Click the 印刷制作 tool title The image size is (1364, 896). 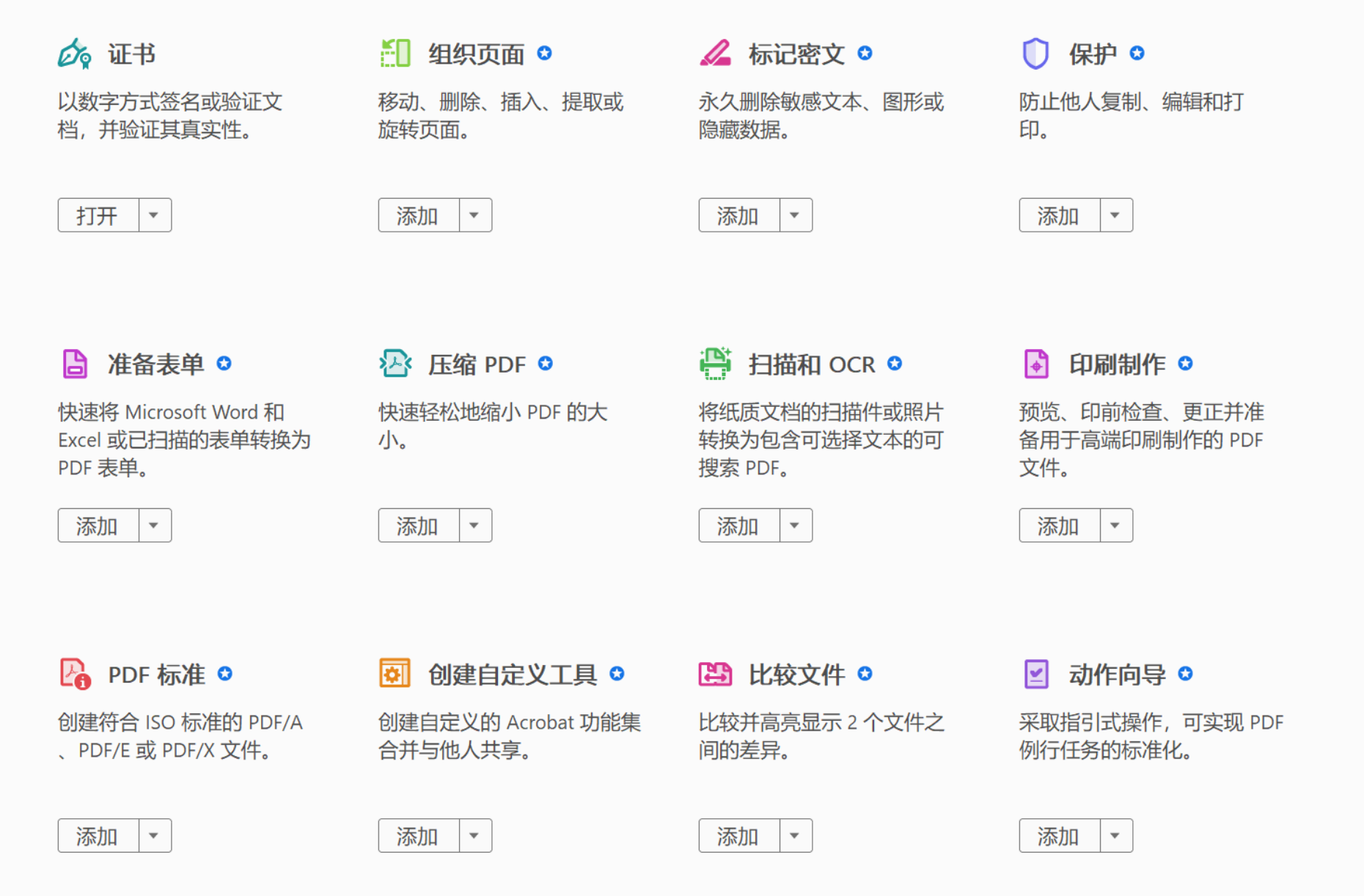point(1117,364)
